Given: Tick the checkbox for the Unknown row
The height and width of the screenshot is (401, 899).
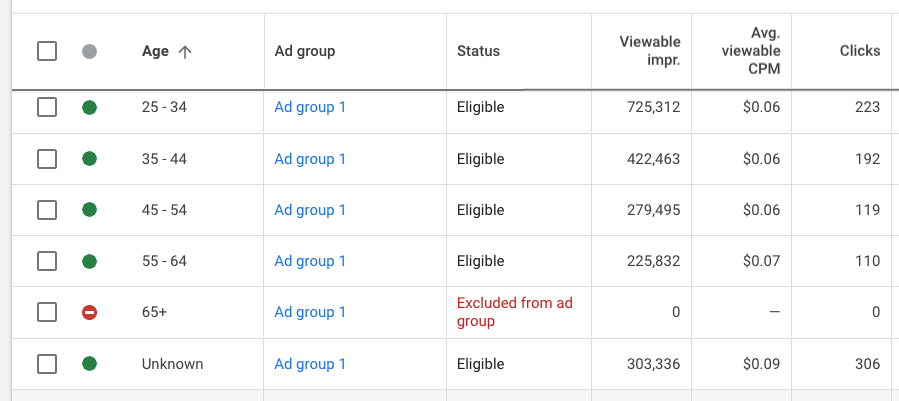Looking at the screenshot, I should [x=47, y=364].
